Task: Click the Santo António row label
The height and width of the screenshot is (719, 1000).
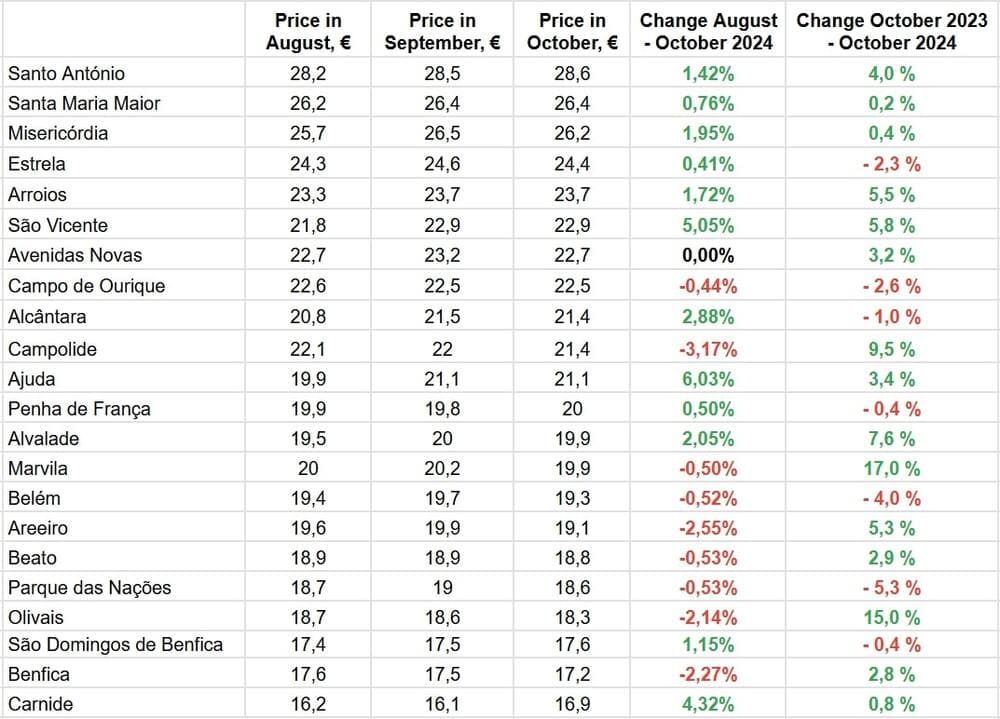Action: [x=66, y=74]
